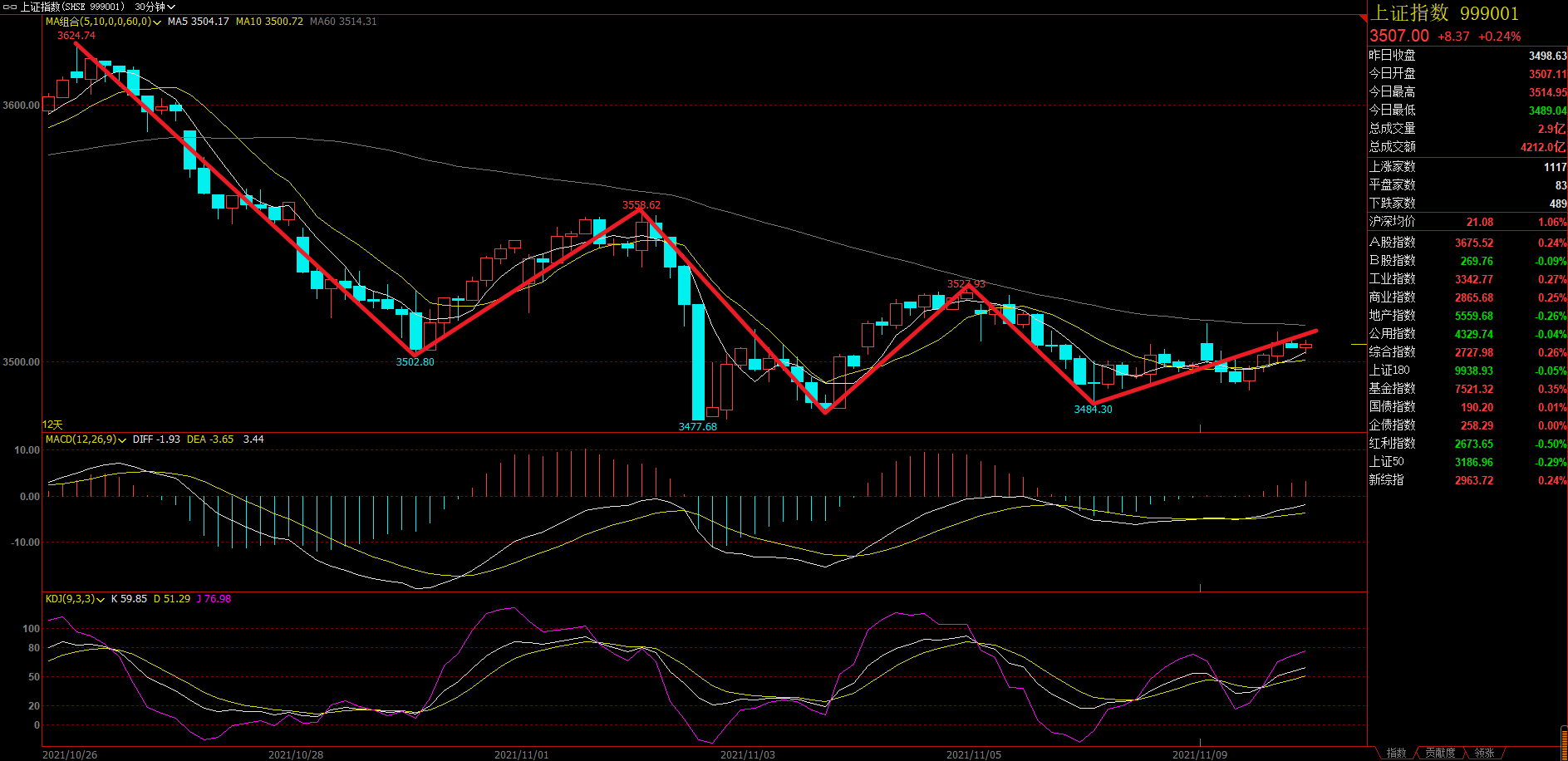Open the KDJ(9,3,3) indicator dropdown
This screenshot has width=1568, height=761.
[x=101, y=600]
